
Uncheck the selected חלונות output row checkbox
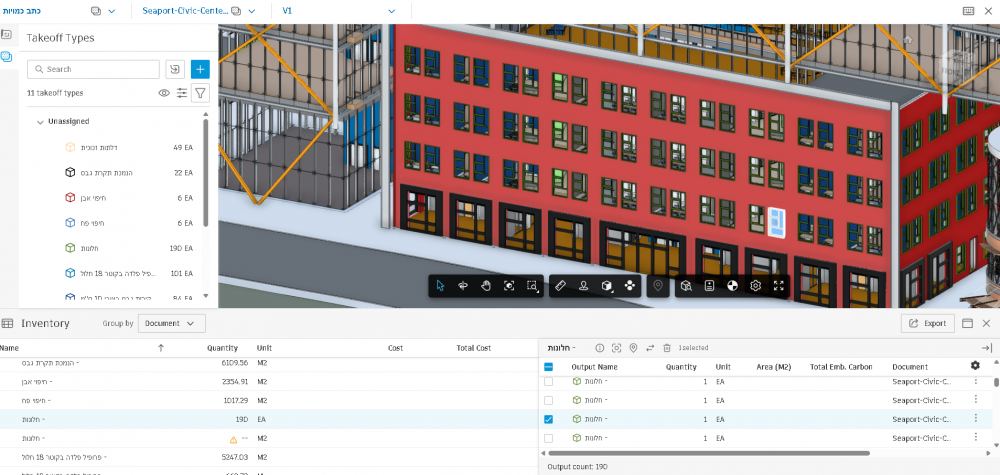pyautogui.click(x=548, y=419)
